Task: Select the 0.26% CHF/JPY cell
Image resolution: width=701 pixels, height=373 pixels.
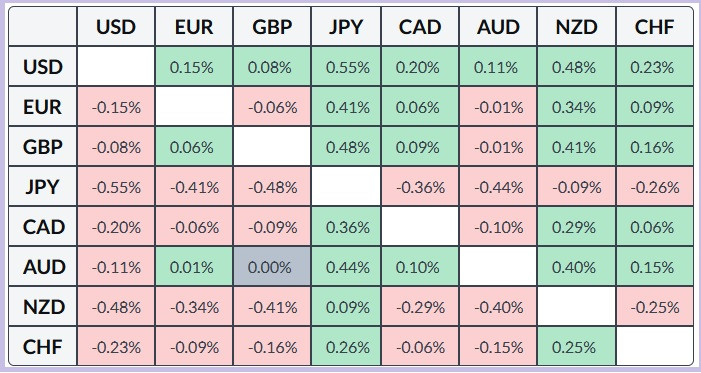Action: (x=346, y=347)
